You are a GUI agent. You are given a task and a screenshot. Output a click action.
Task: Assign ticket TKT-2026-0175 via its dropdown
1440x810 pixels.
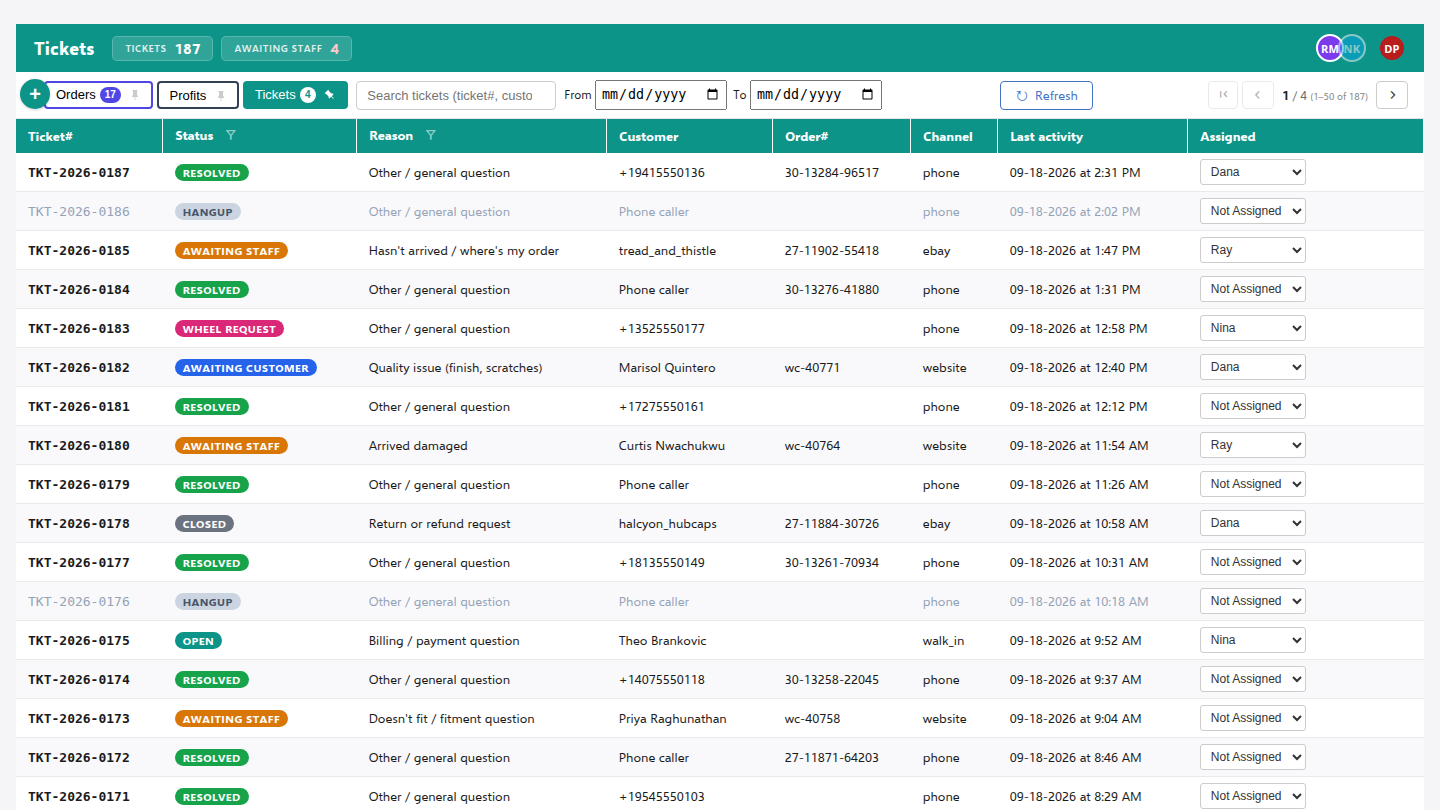[x=1253, y=640]
